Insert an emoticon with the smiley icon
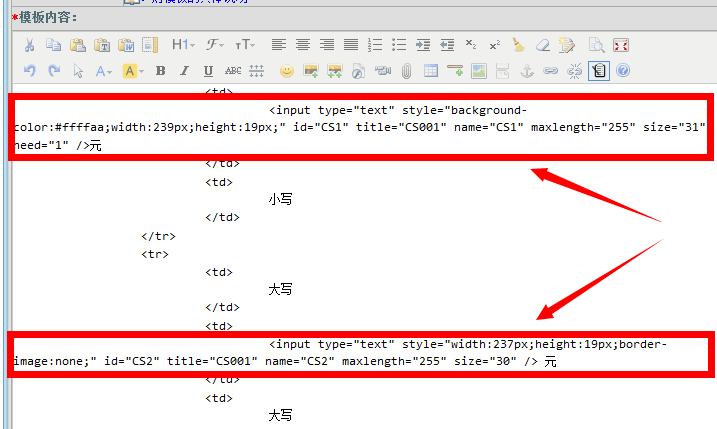The width and height of the screenshot is (717, 429). (287, 71)
